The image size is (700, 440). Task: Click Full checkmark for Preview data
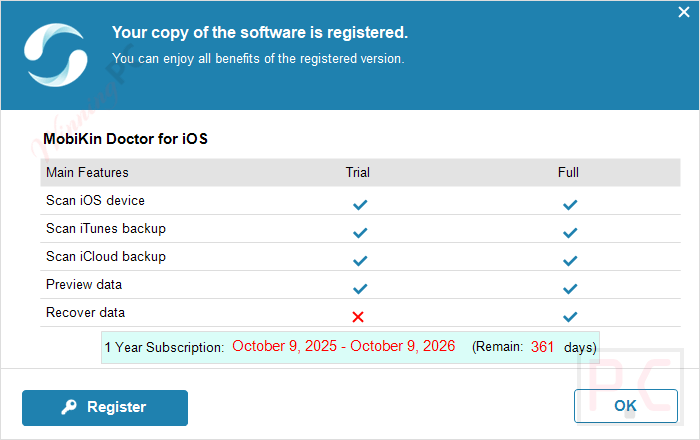(570, 289)
